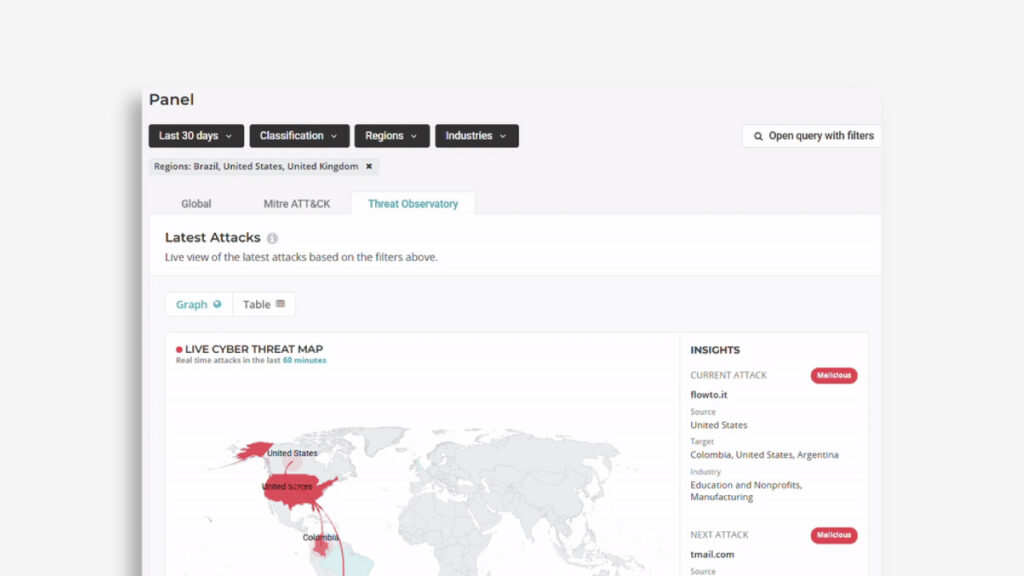Click the red live indicator dot
Screen dimensions: 1024x576
pos(179,350)
